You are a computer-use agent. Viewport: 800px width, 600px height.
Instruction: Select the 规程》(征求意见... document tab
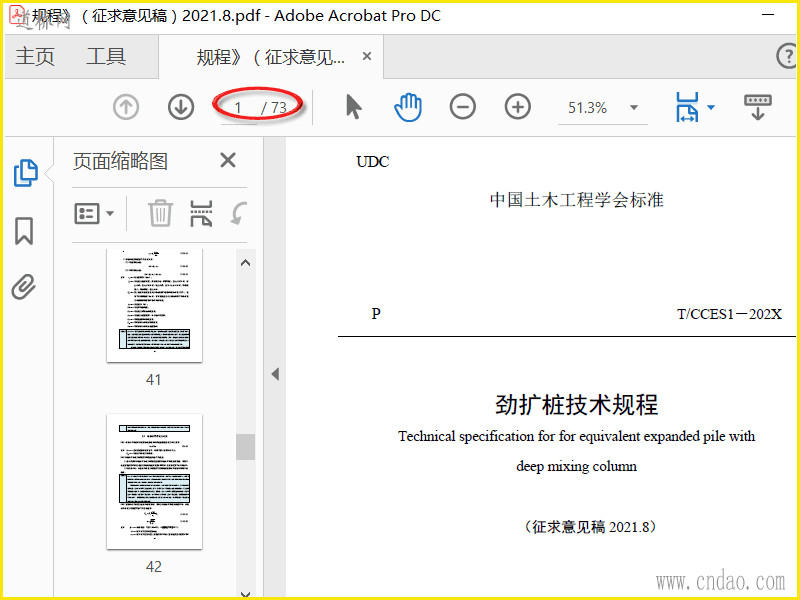point(270,57)
